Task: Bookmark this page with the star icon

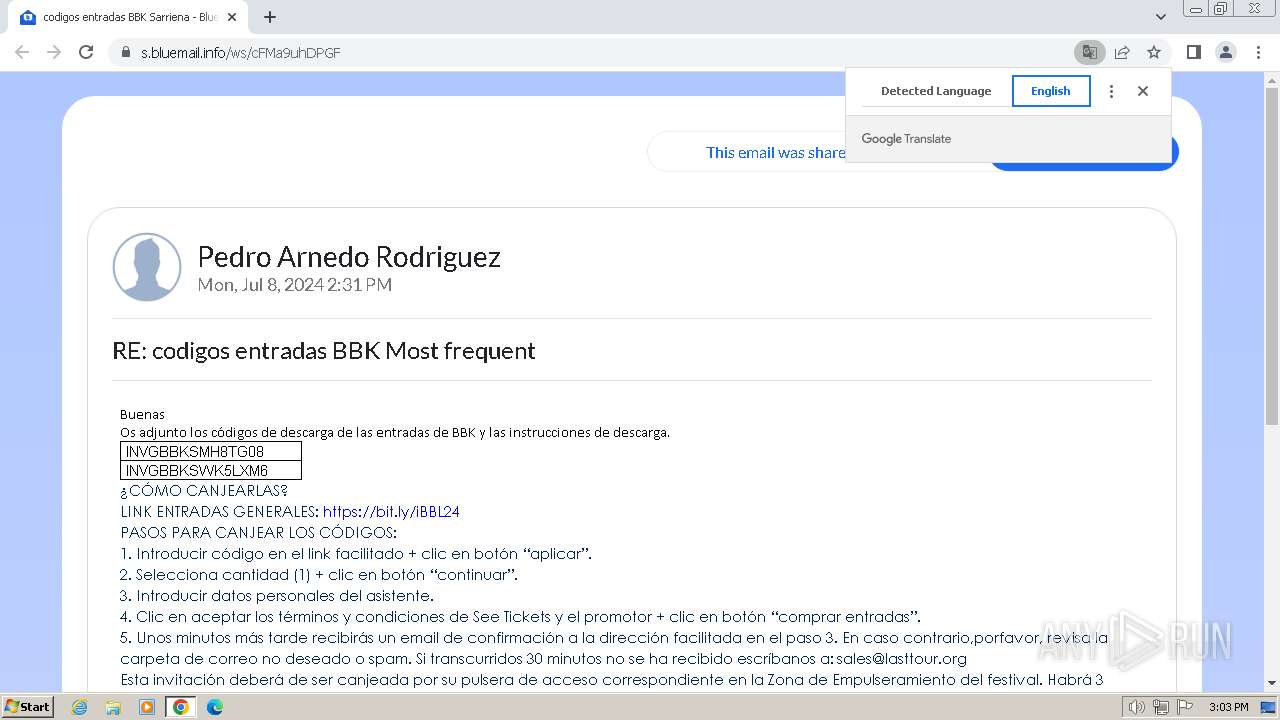Action: click(1154, 52)
